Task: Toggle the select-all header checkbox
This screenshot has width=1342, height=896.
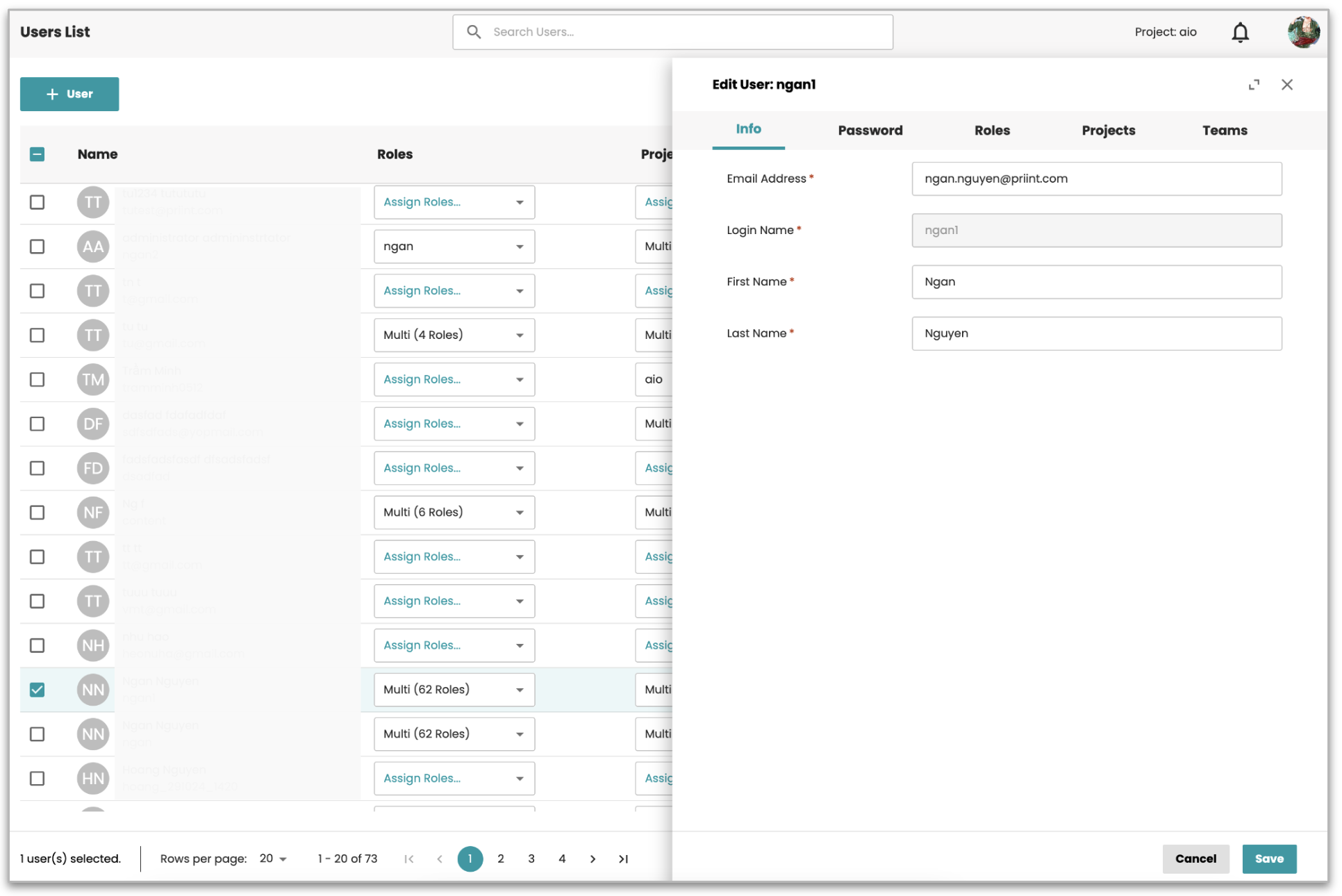Action: [38, 154]
